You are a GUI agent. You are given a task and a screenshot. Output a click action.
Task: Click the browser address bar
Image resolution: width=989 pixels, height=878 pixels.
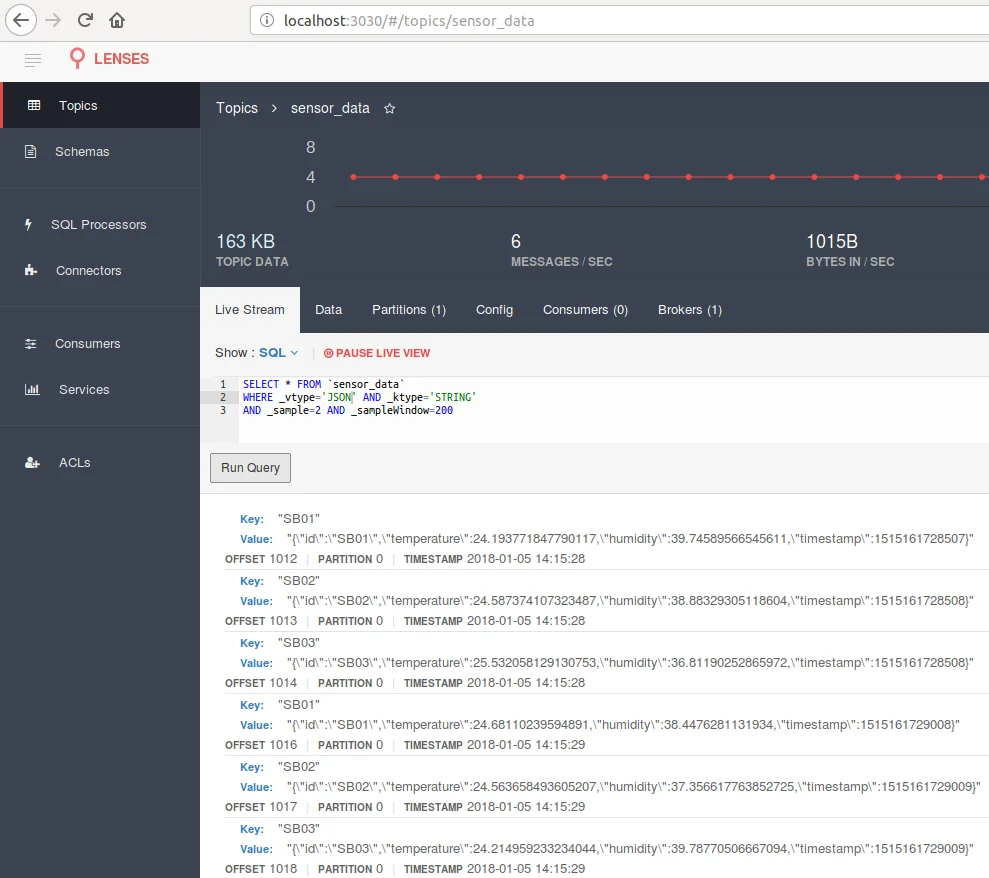click(619, 21)
